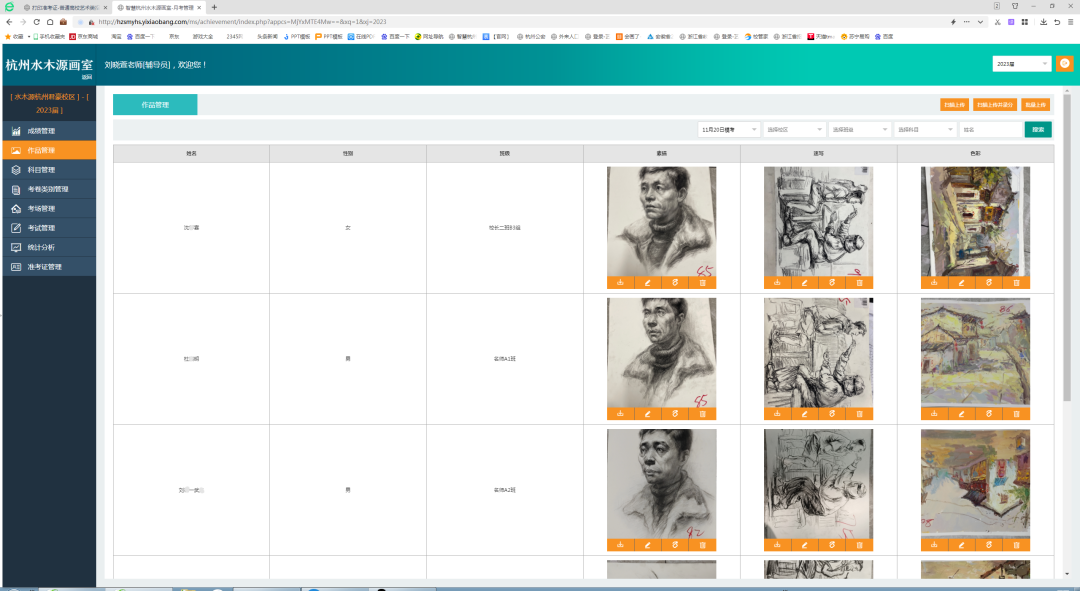The height and width of the screenshot is (591, 1080).
Task: Edit the second row 速写 drawing
Action: tap(805, 414)
